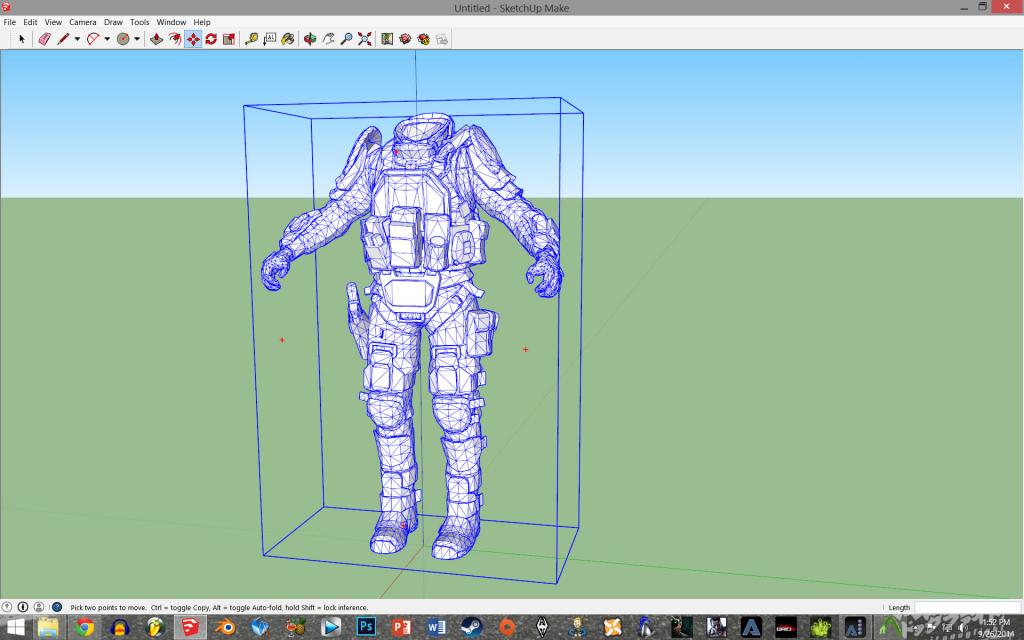Launch Blender from the taskbar
The image size is (1024, 640).
tap(225, 628)
